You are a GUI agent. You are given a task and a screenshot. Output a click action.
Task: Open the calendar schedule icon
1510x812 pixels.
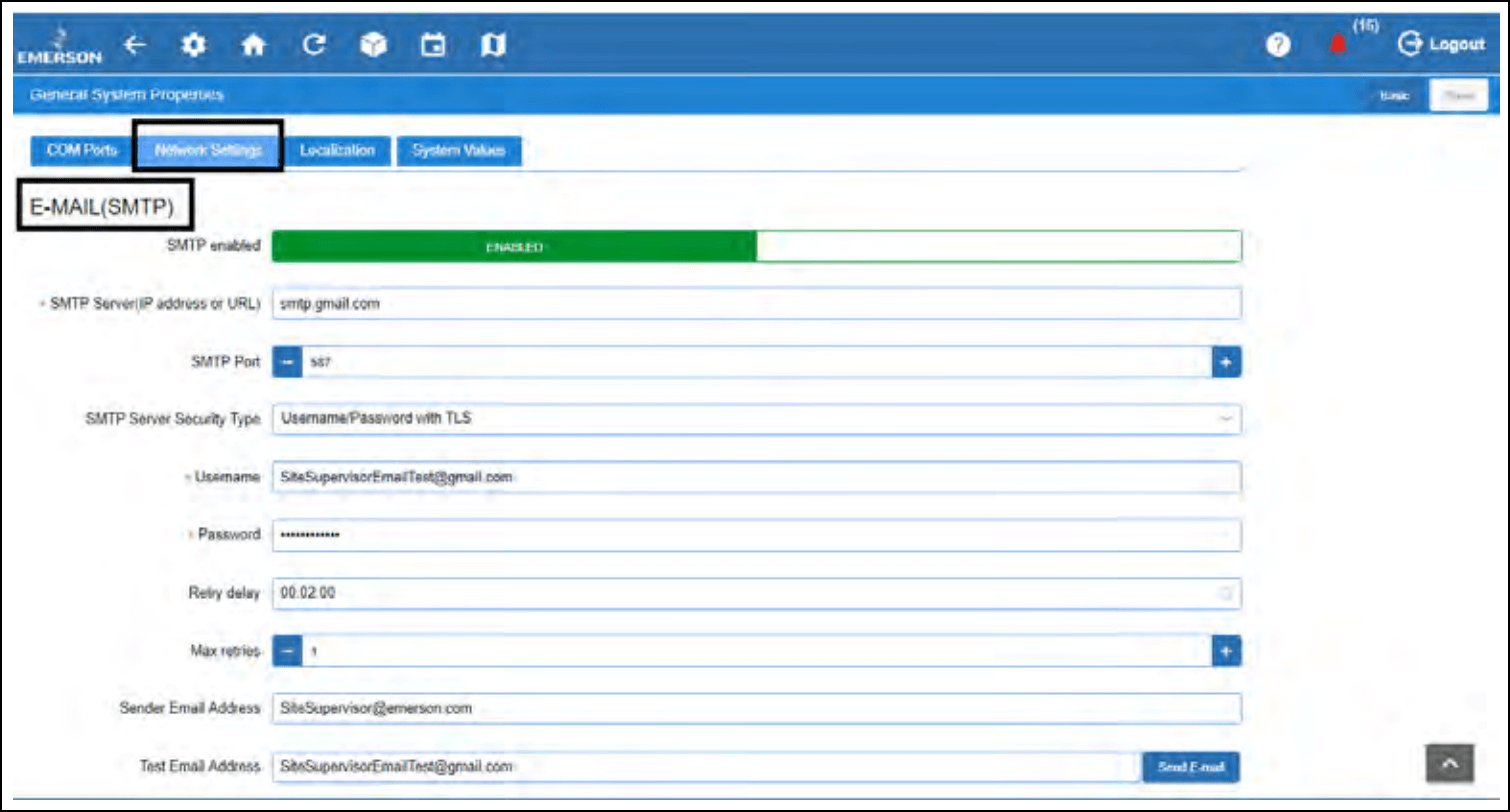pyautogui.click(x=433, y=45)
